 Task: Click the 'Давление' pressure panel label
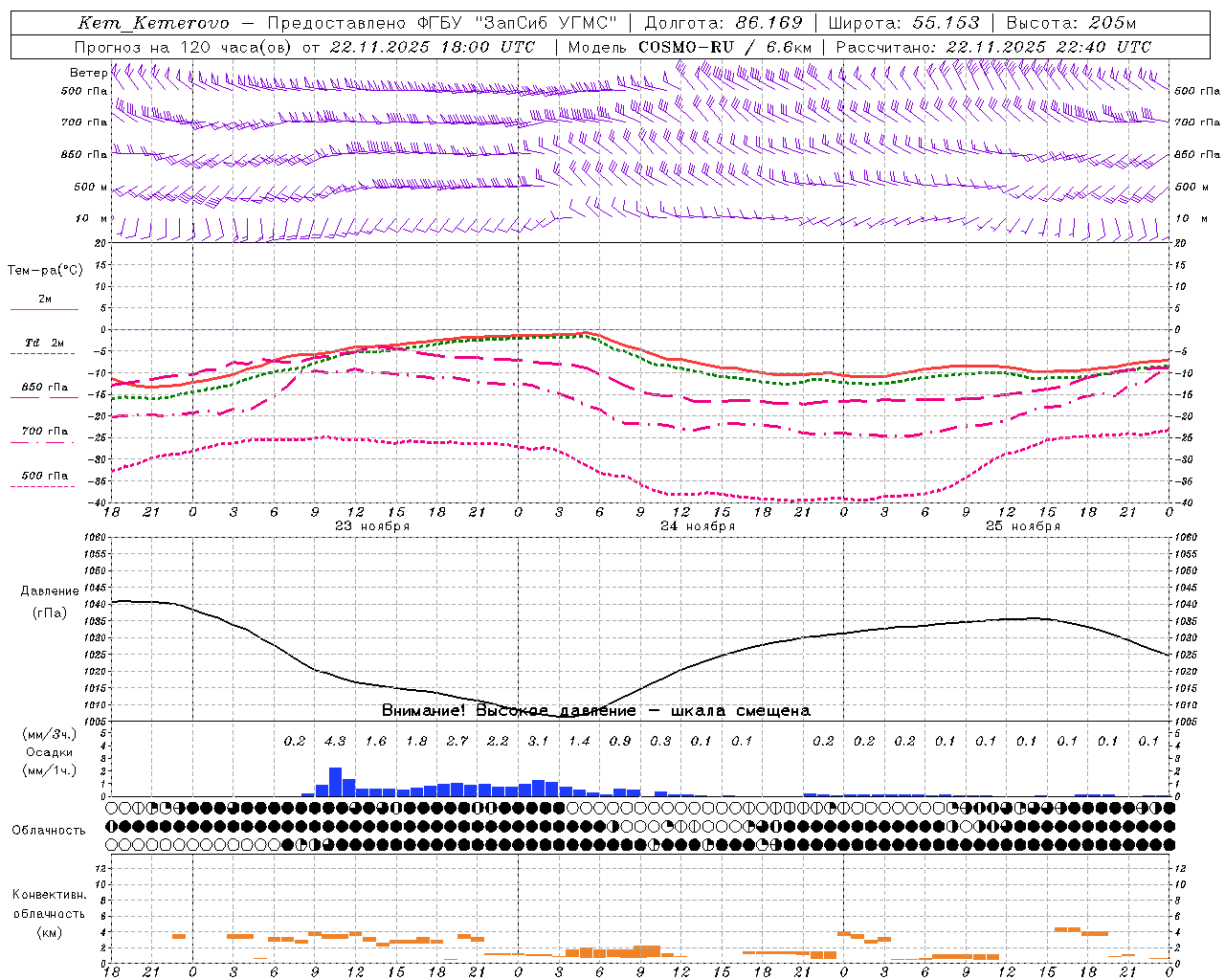point(50,591)
